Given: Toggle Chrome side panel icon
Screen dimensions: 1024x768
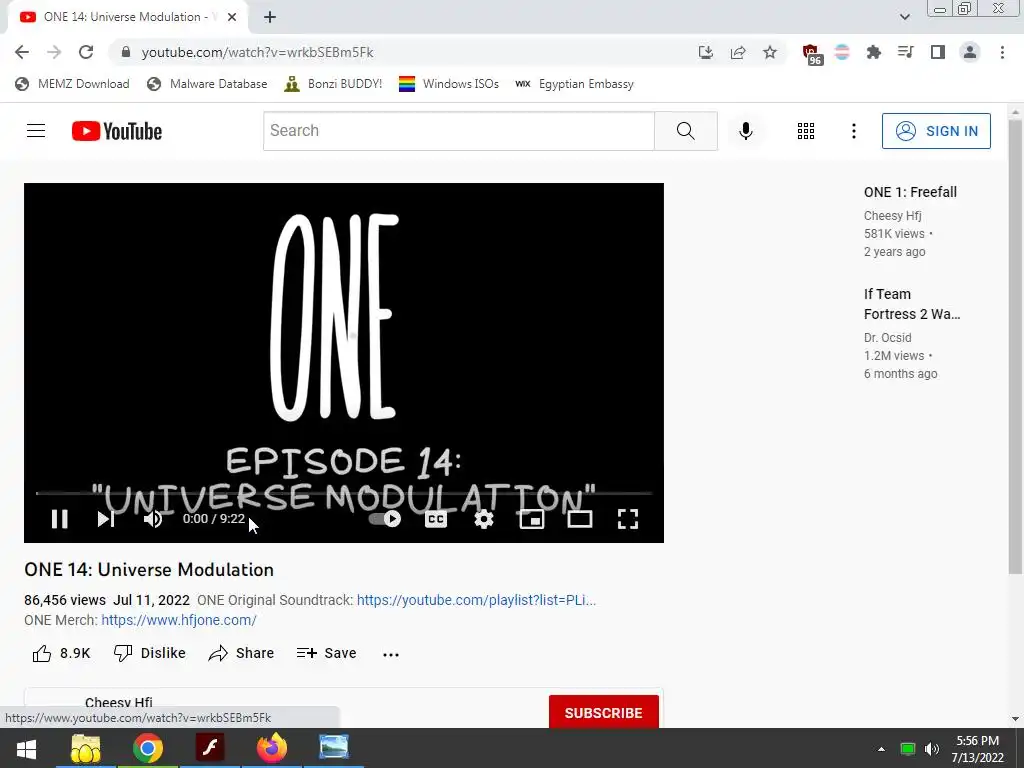Looking at the screenshot, I should tap(938, 52).
